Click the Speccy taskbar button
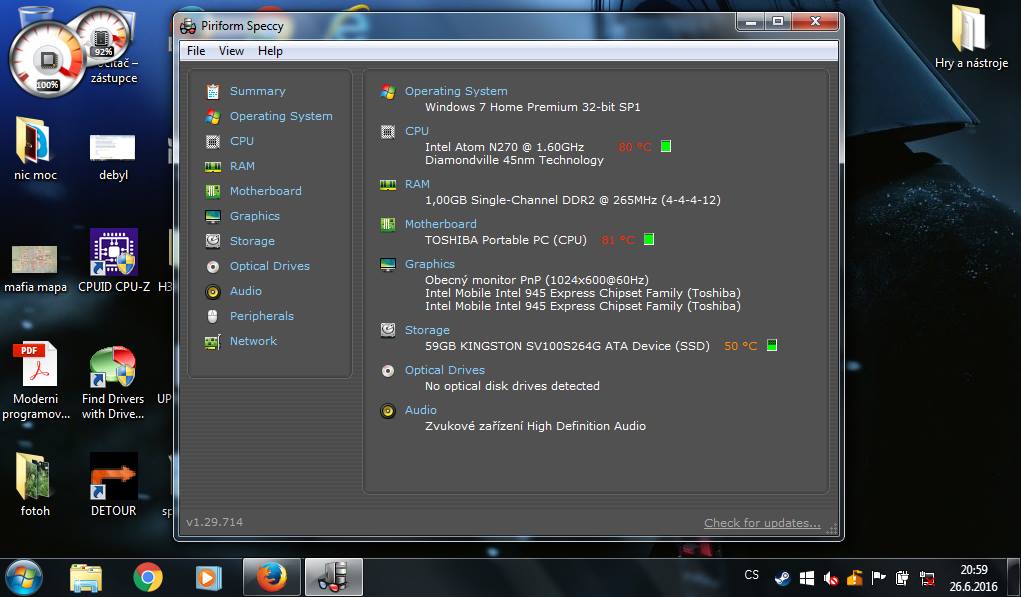 click(x=333, y=577)
